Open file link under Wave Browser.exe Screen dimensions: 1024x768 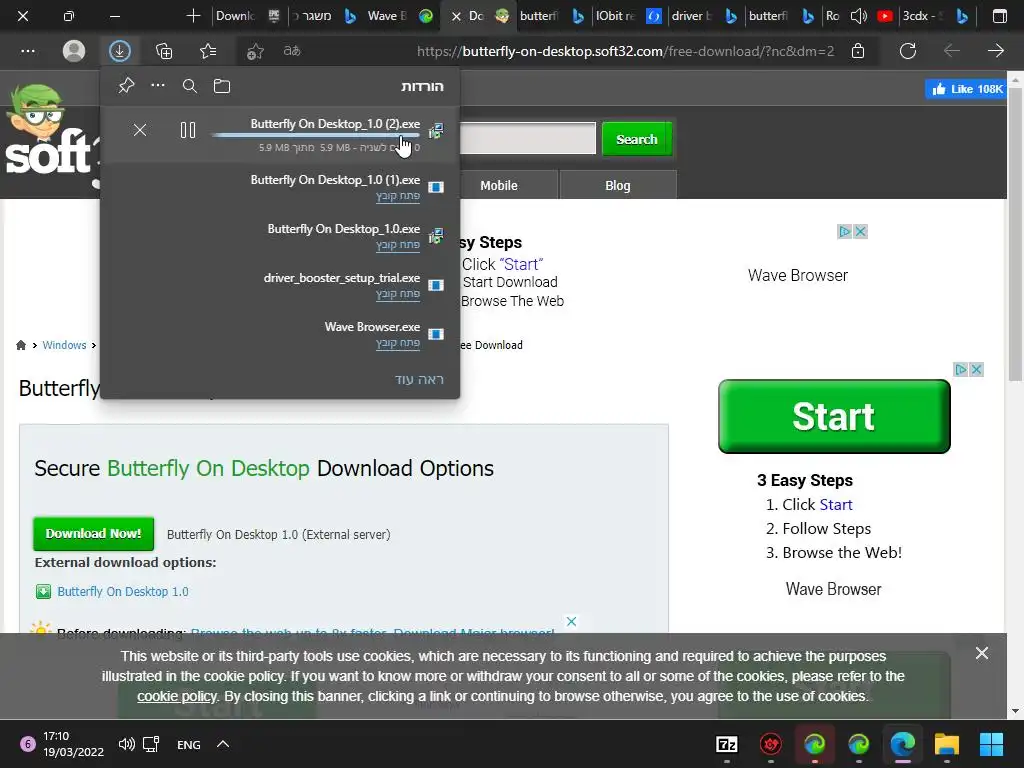pos(398,343)
